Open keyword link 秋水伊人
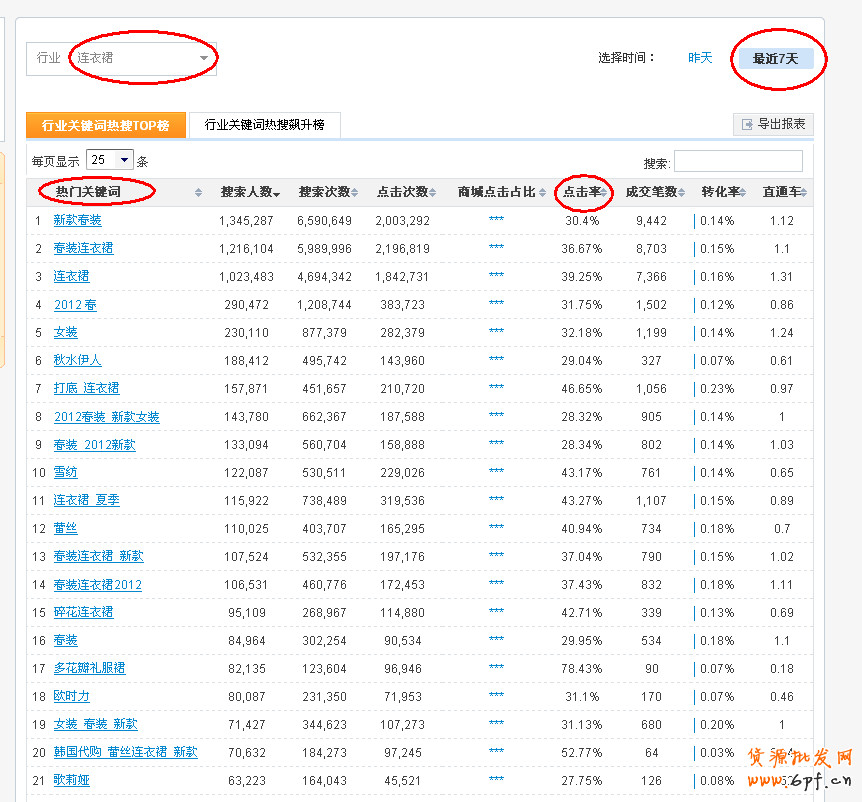Screen dimensions: 862x802 (x=77, y=360)
